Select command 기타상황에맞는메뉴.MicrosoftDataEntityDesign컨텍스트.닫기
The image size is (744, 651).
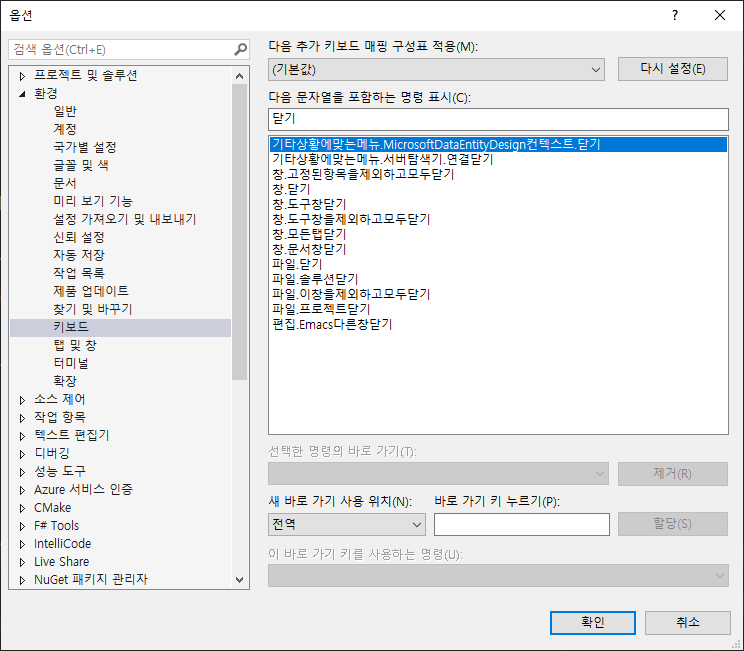(498, 144)
